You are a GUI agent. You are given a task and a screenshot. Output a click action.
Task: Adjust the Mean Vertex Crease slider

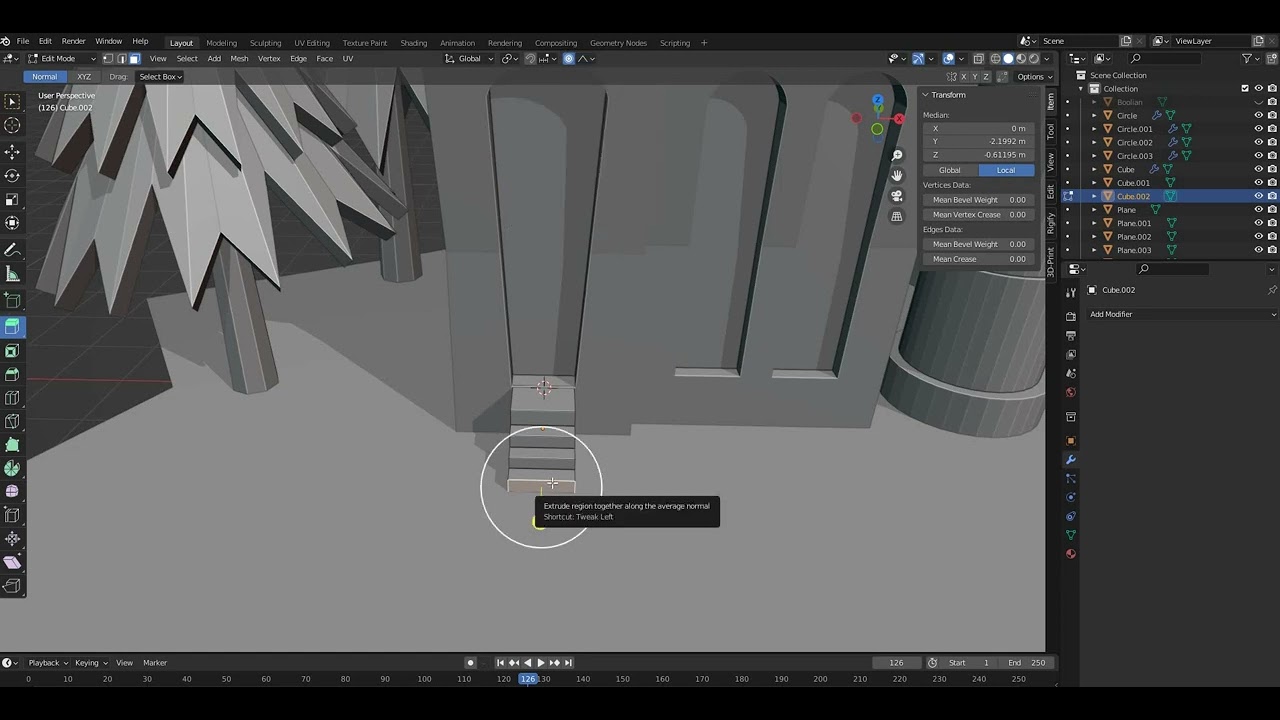[979, 214]
